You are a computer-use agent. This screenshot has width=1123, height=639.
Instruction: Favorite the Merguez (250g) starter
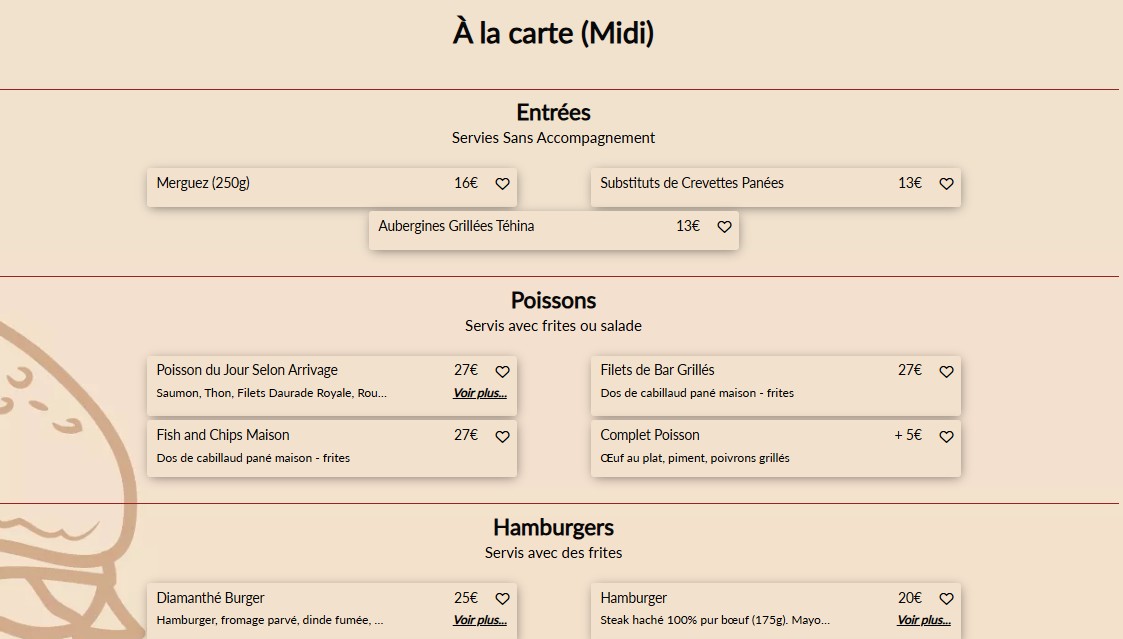(x=503, y=184)
